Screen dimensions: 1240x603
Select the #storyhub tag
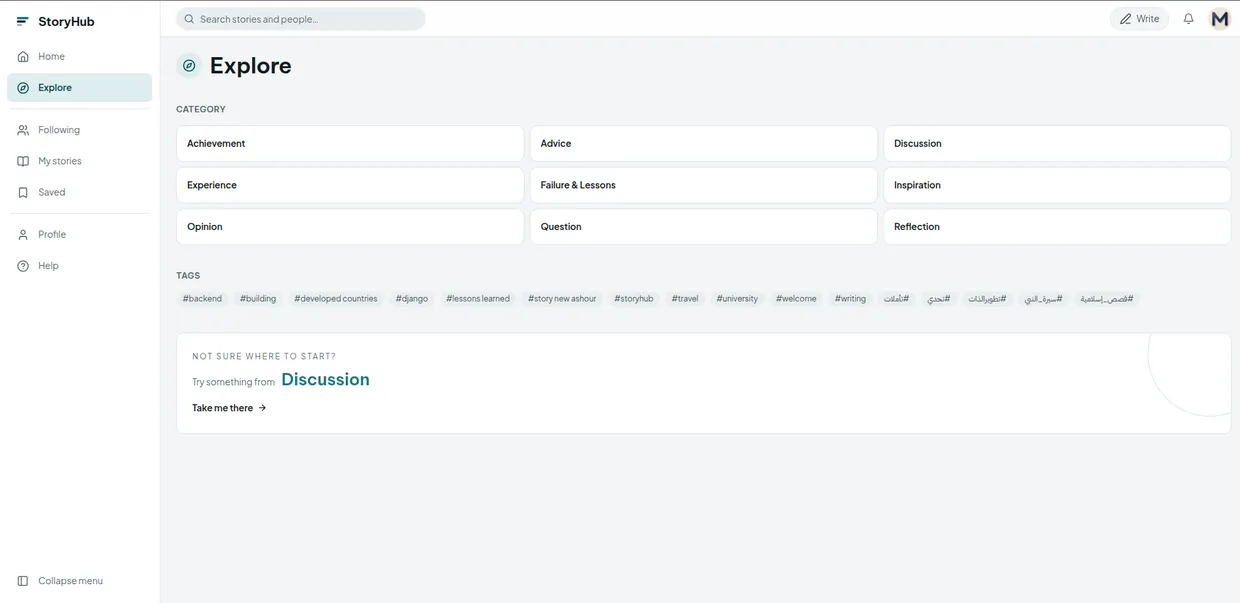(x=634, y=299)
